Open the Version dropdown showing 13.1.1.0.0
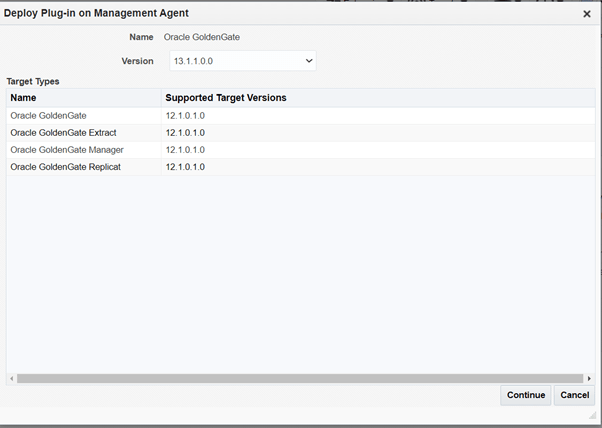 [242, 61]
